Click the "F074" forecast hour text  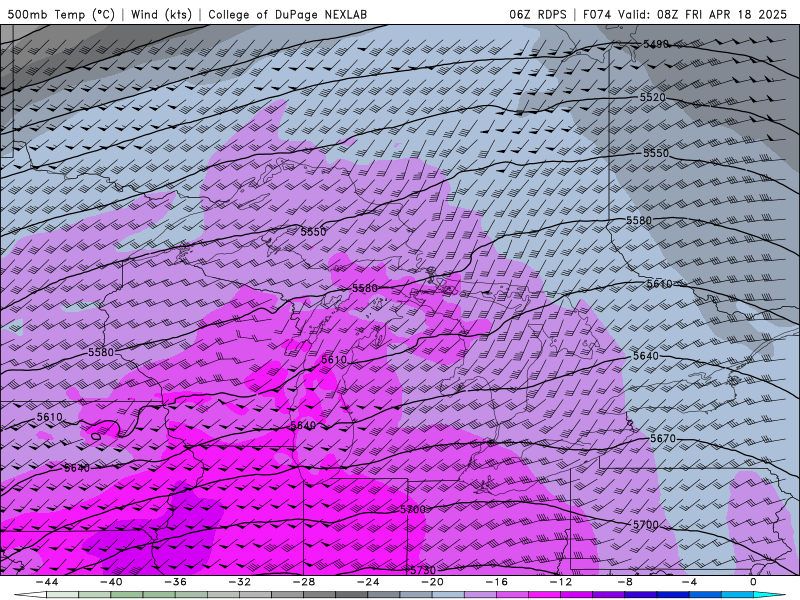(597, 14)
